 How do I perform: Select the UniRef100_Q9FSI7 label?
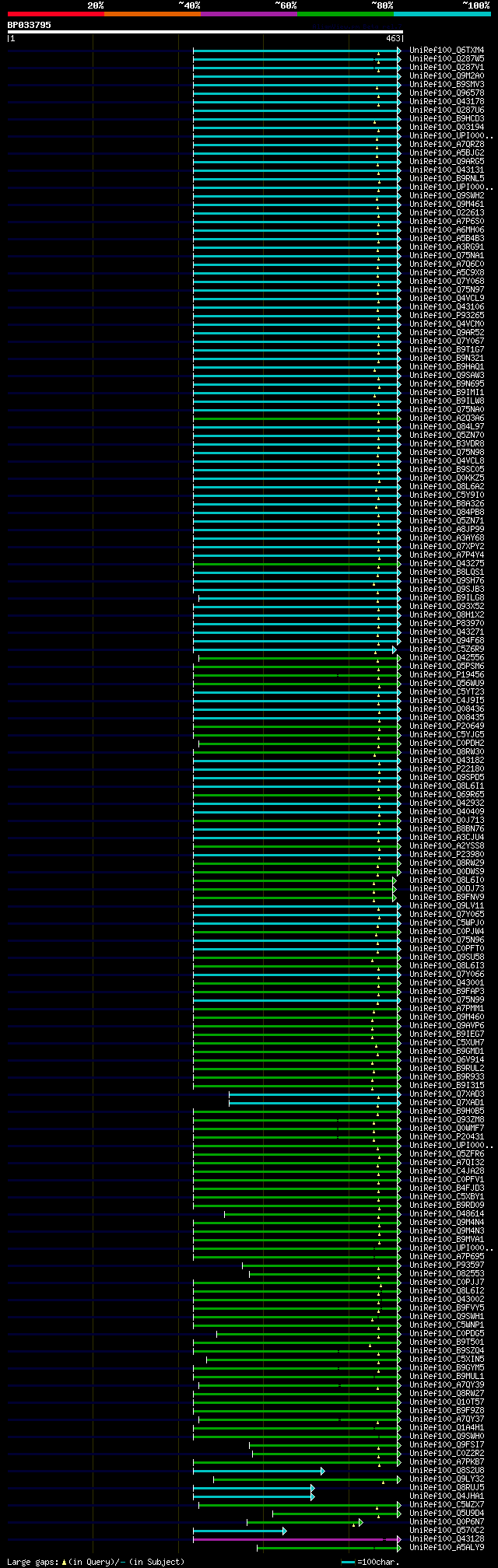[447, 1444]
